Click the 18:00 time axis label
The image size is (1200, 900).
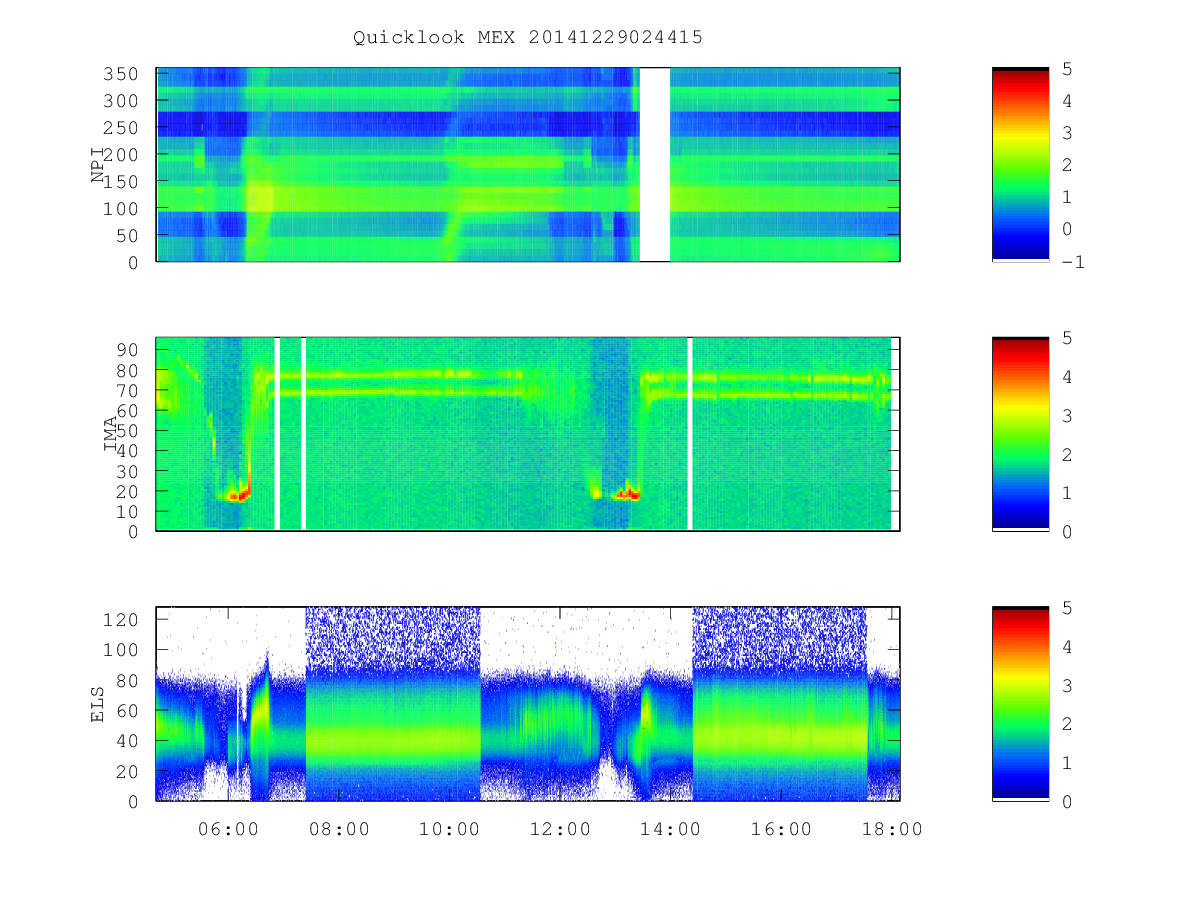(892, 829)
